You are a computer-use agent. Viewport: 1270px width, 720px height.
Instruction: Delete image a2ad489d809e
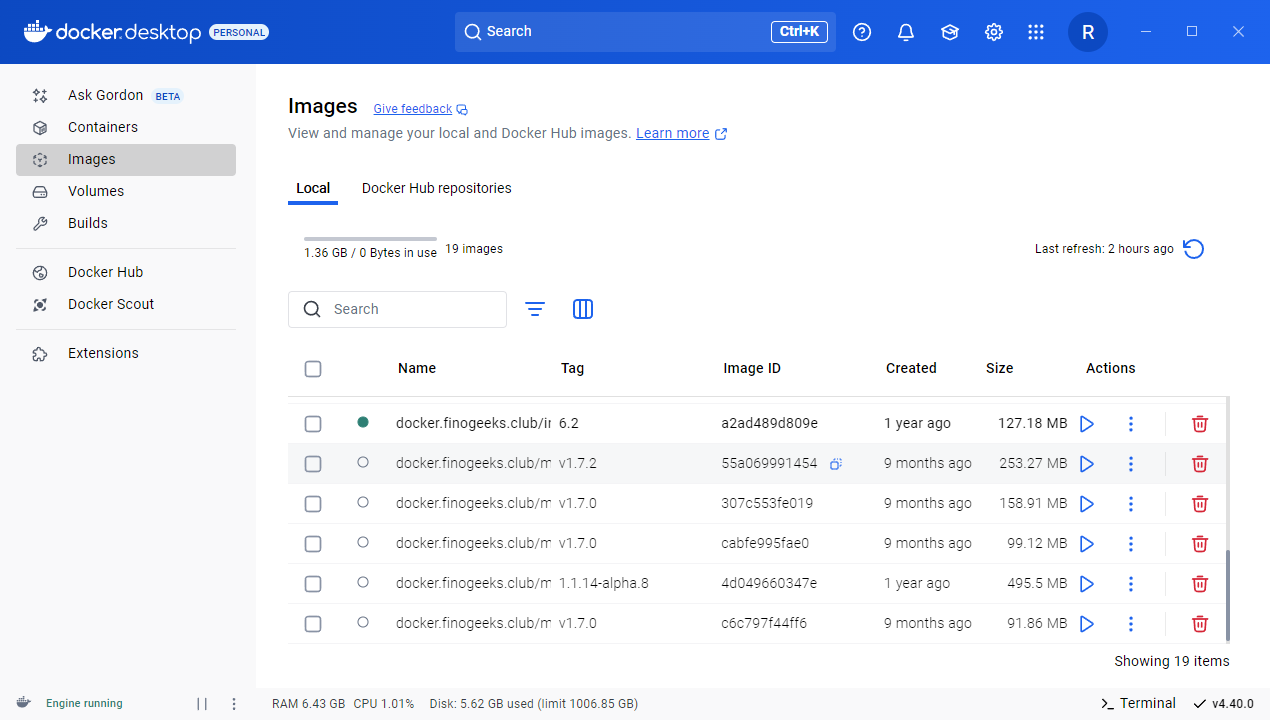coord(1200,424)
